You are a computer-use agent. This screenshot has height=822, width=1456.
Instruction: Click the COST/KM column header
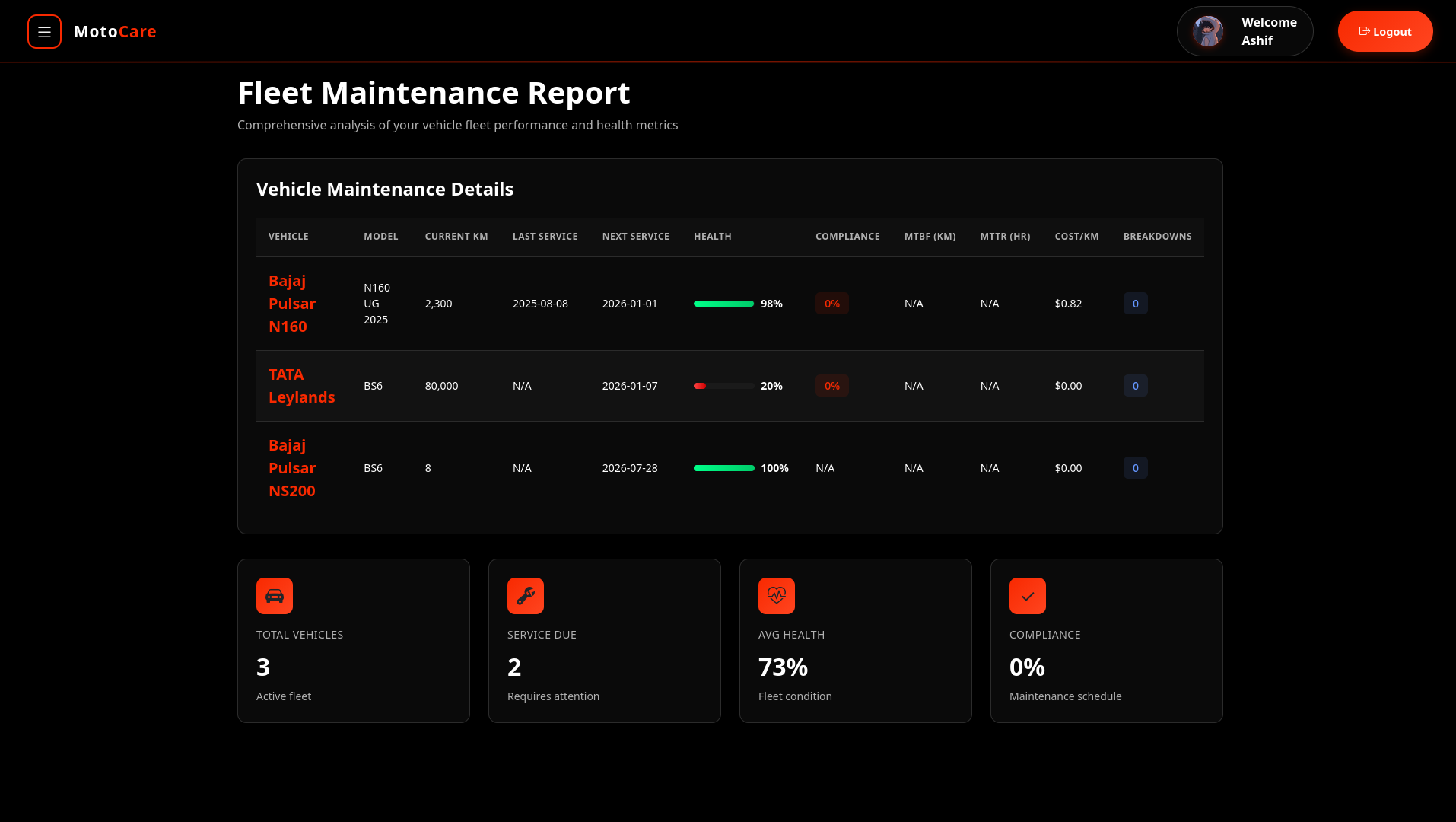[x=1077, y=237]
